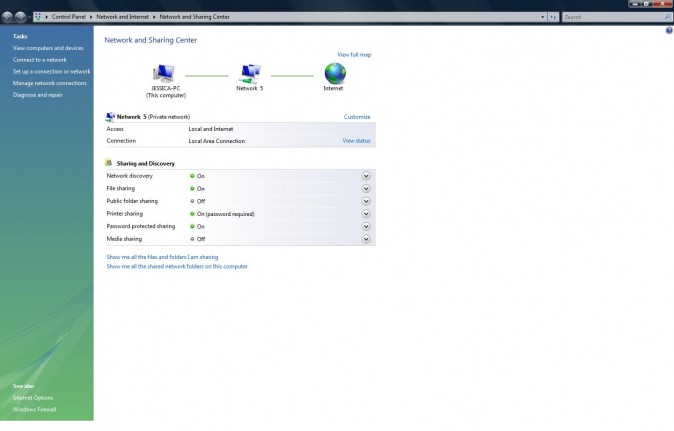The height and width of the screenshot is (431, 674).
Task: Click the Network 5 icon in map
Action: (x=250, y=73)
